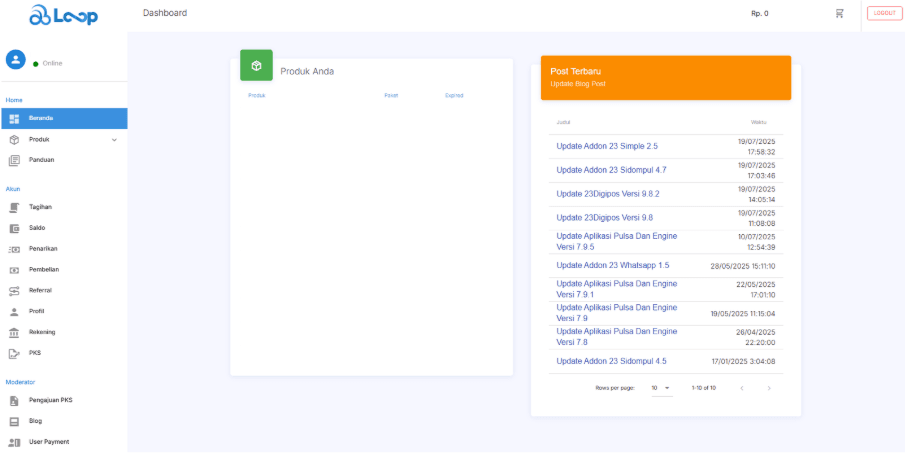
Task: Click the green Produk Anda box icon
Action: click(256, 66)
